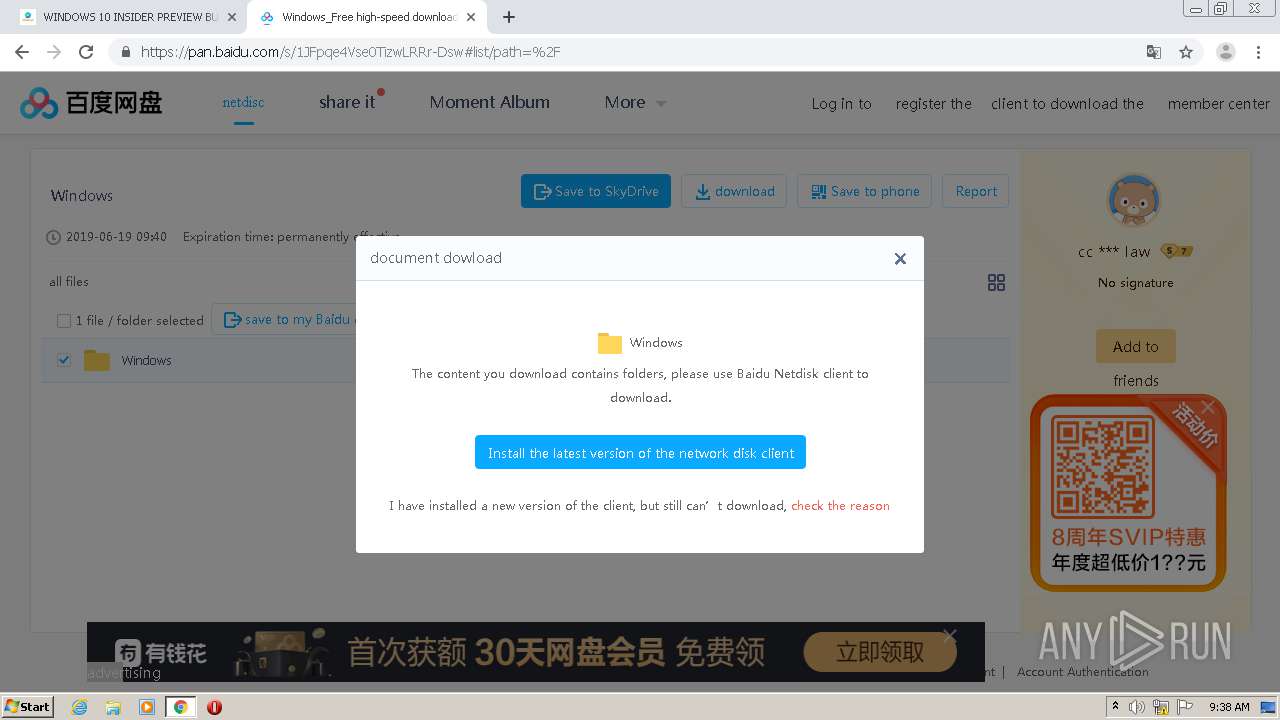The width and height of the screenshot is (1280, 720).
Task: Open 'client to download the' link
Action: [1067, 104]
